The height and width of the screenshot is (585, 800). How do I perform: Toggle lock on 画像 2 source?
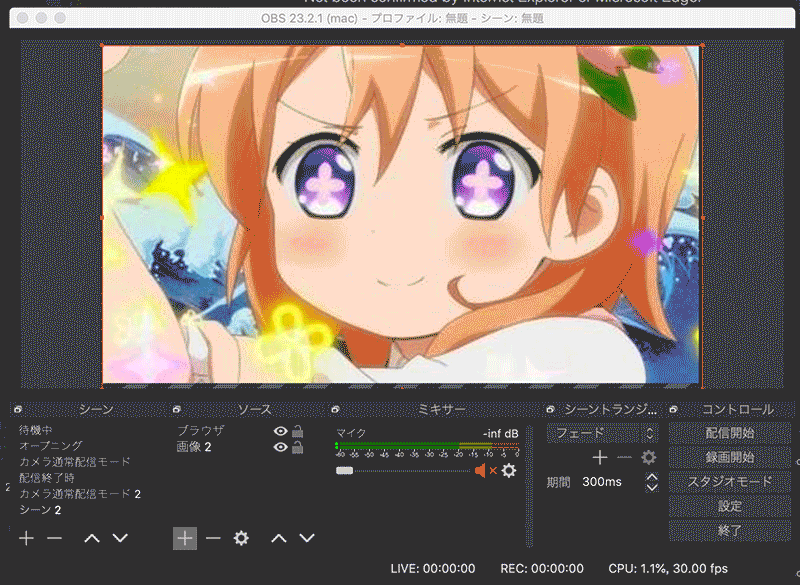pyautogui.click(x=297, y=447)
